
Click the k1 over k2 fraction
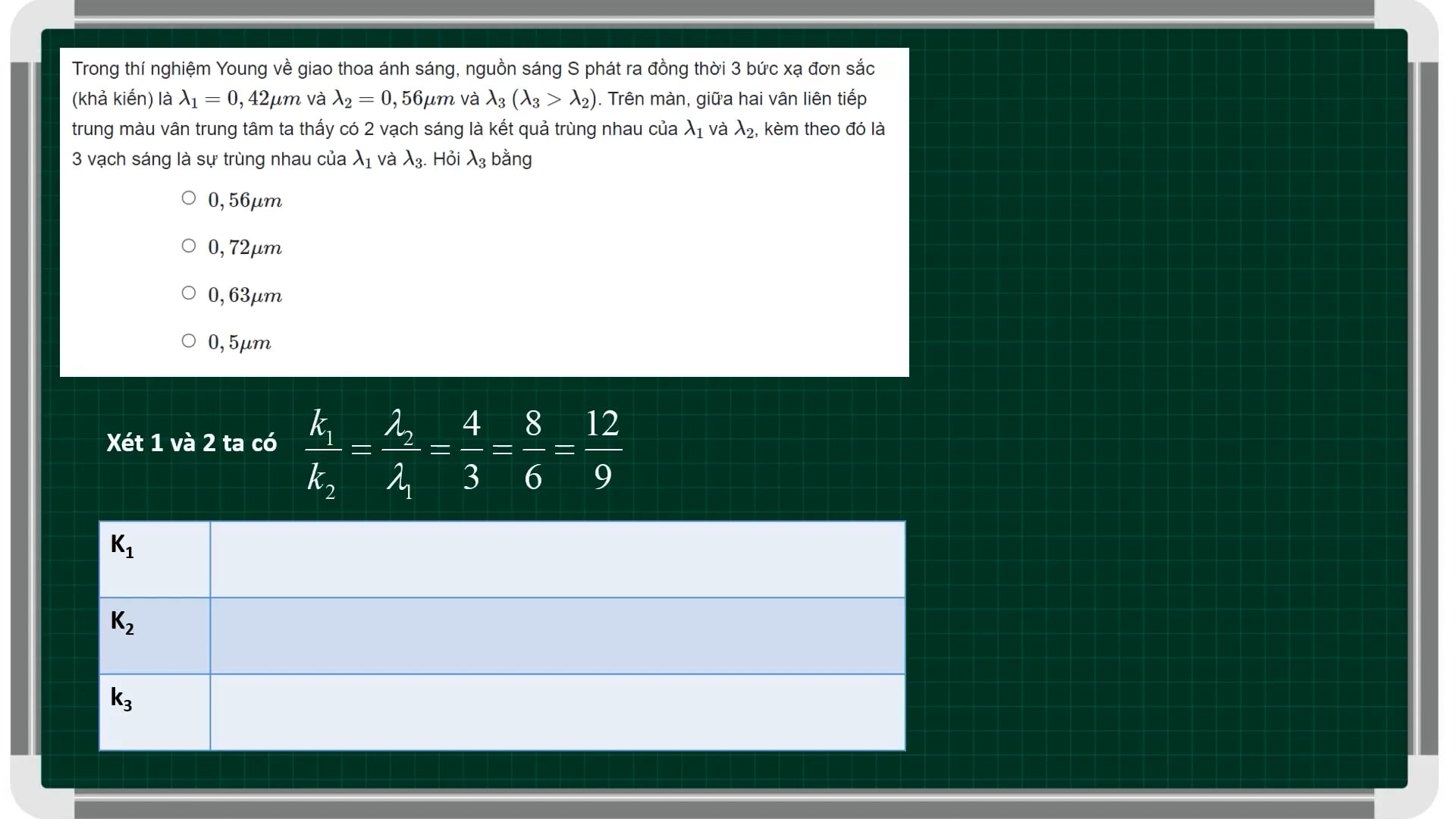tap(322, 453)
